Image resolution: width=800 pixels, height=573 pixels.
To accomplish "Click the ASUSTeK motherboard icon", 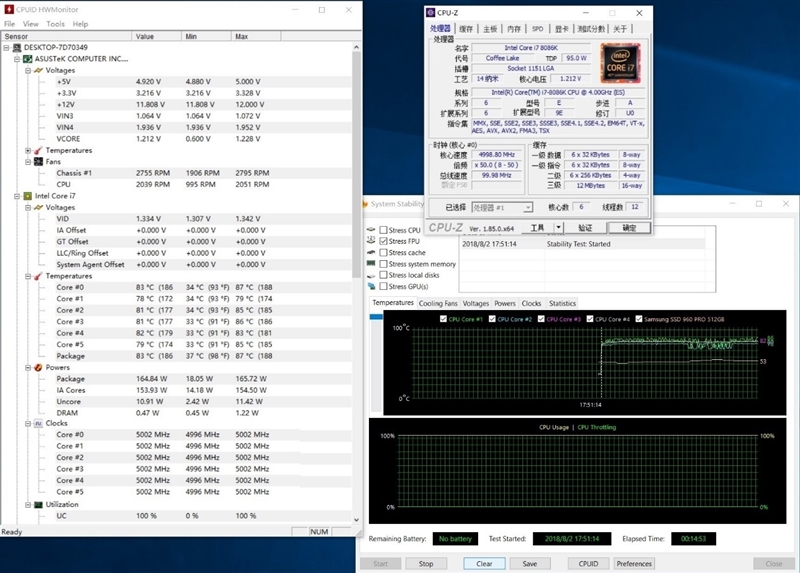I will [x=28, y=59].
